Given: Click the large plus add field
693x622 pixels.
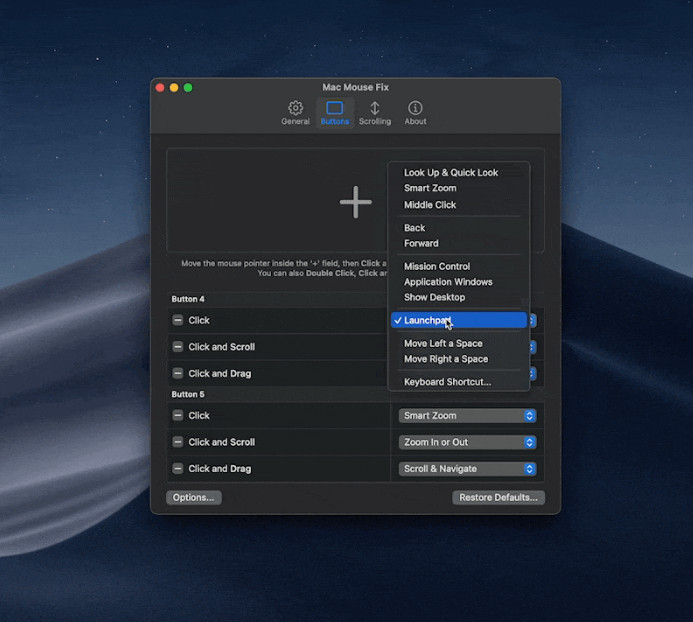Looking at the screenshot, I should [x=355, y=202].
